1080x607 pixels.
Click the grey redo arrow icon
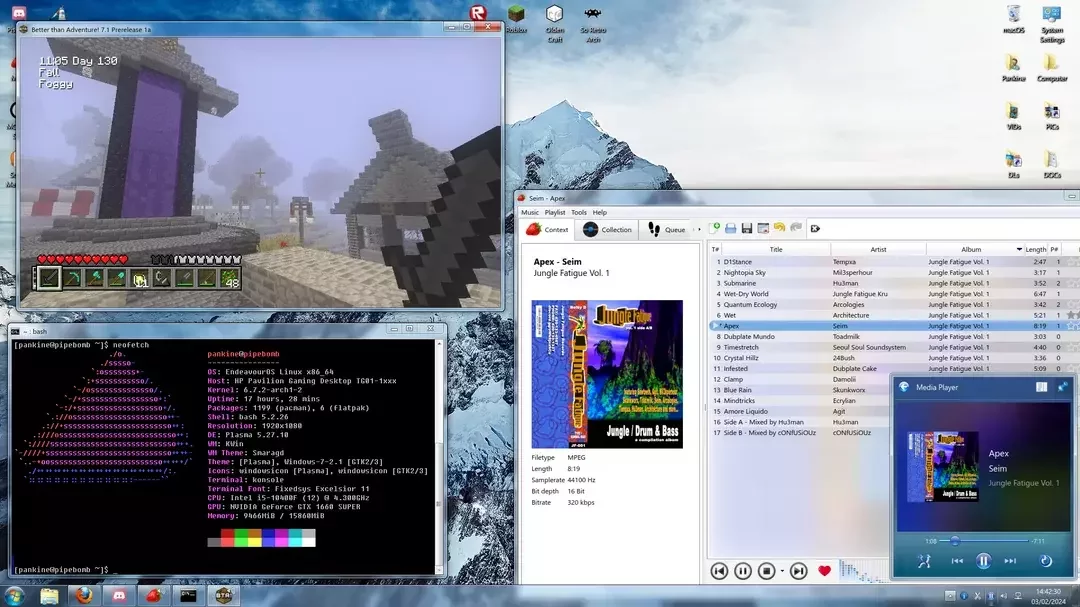coord(796,228)
